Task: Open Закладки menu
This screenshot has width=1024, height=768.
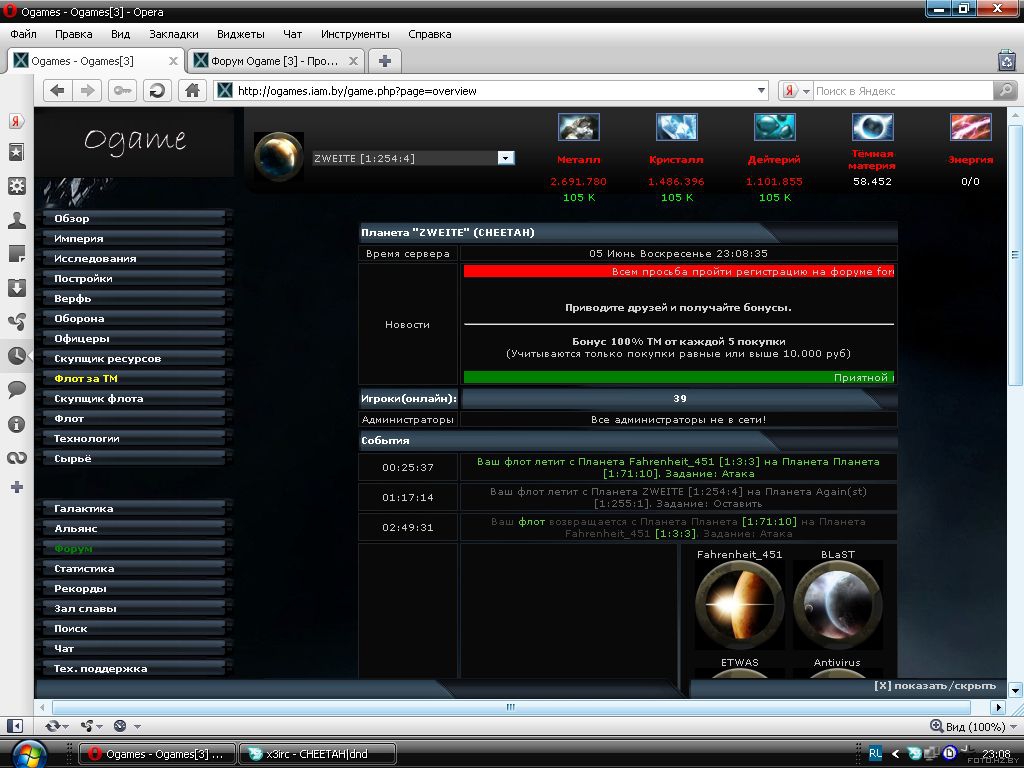Action: 174,34
